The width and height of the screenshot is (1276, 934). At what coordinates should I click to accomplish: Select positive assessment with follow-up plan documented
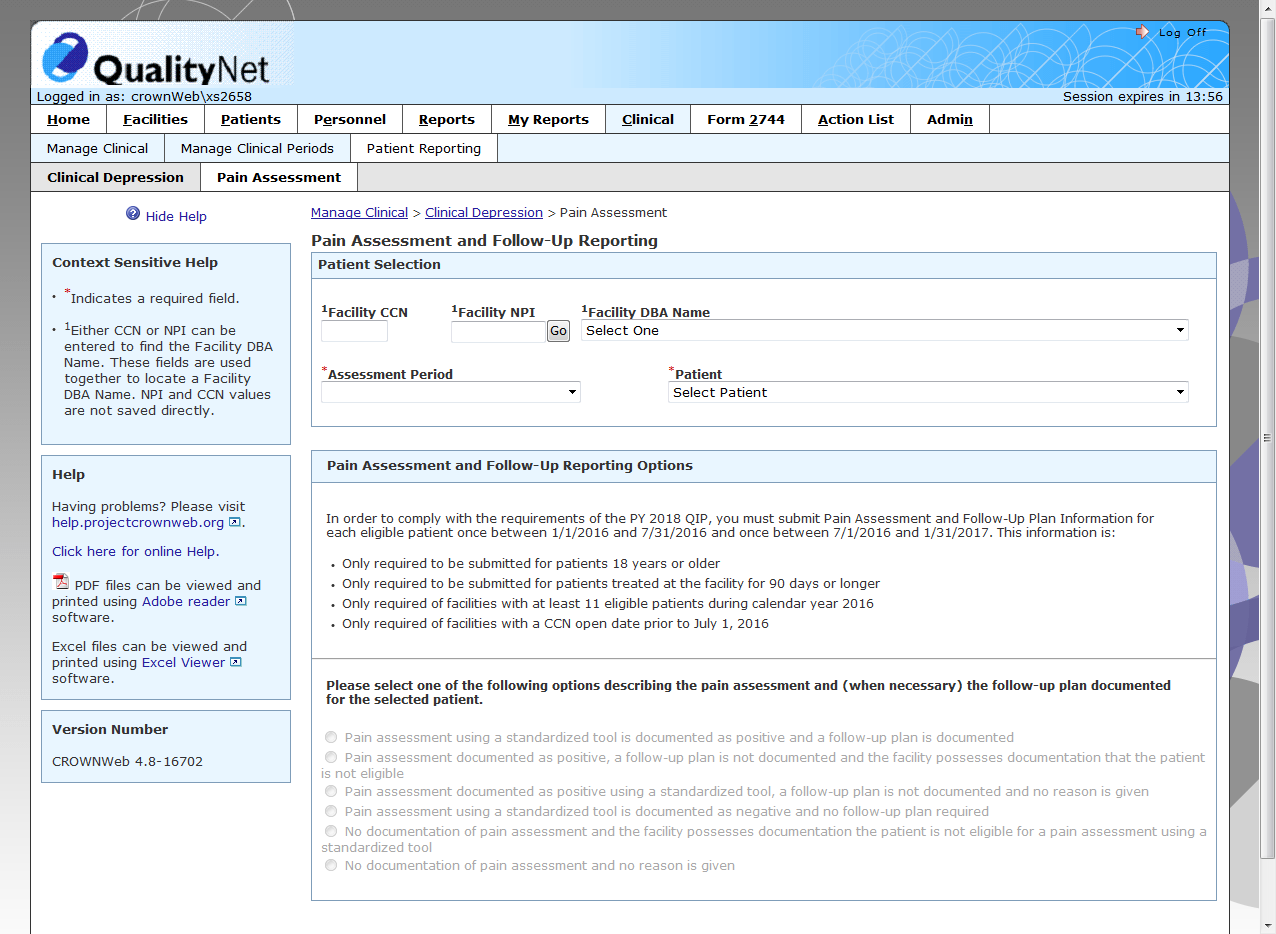coord(331,737)
